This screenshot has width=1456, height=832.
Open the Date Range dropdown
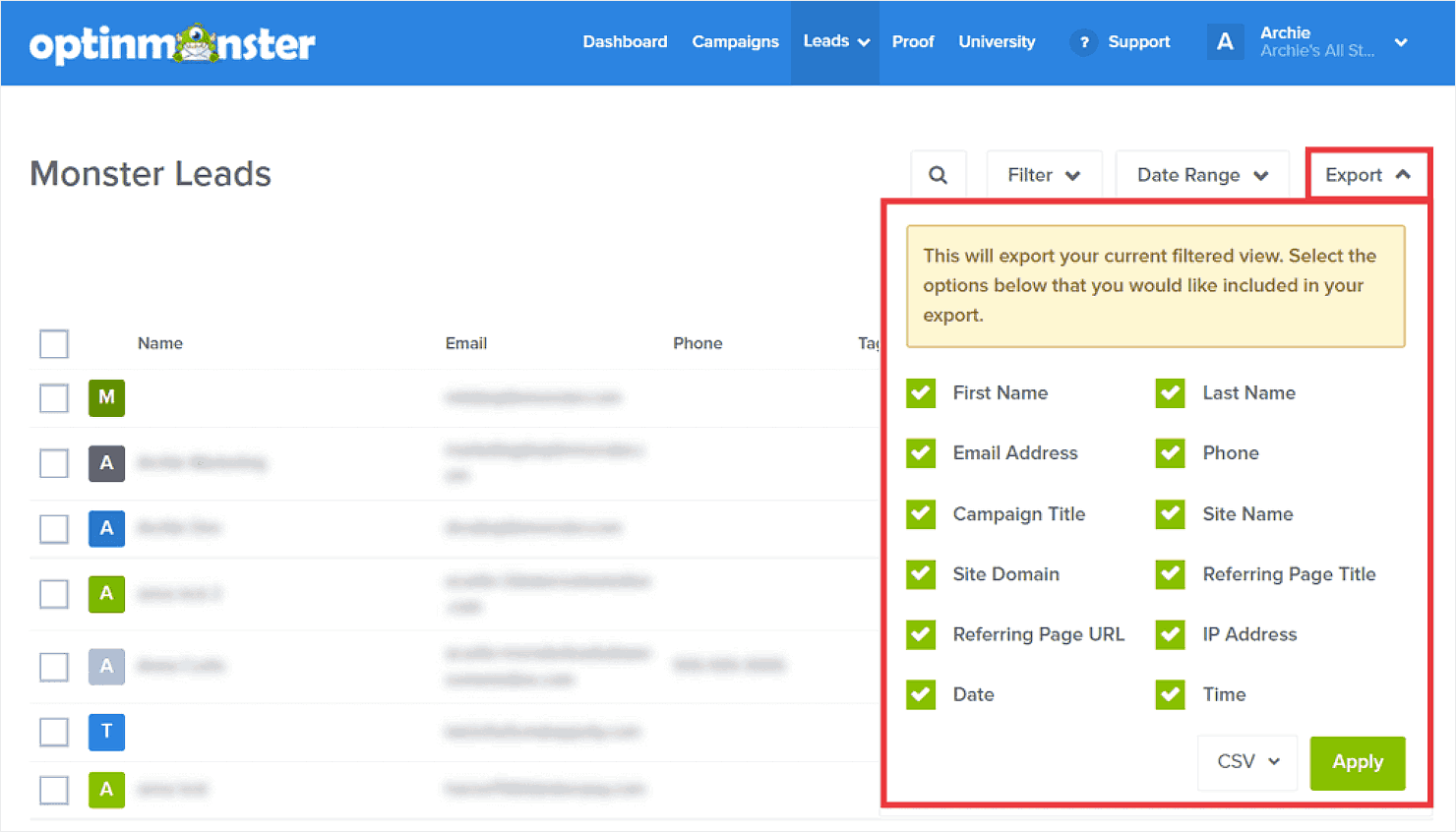(1201, 174)
